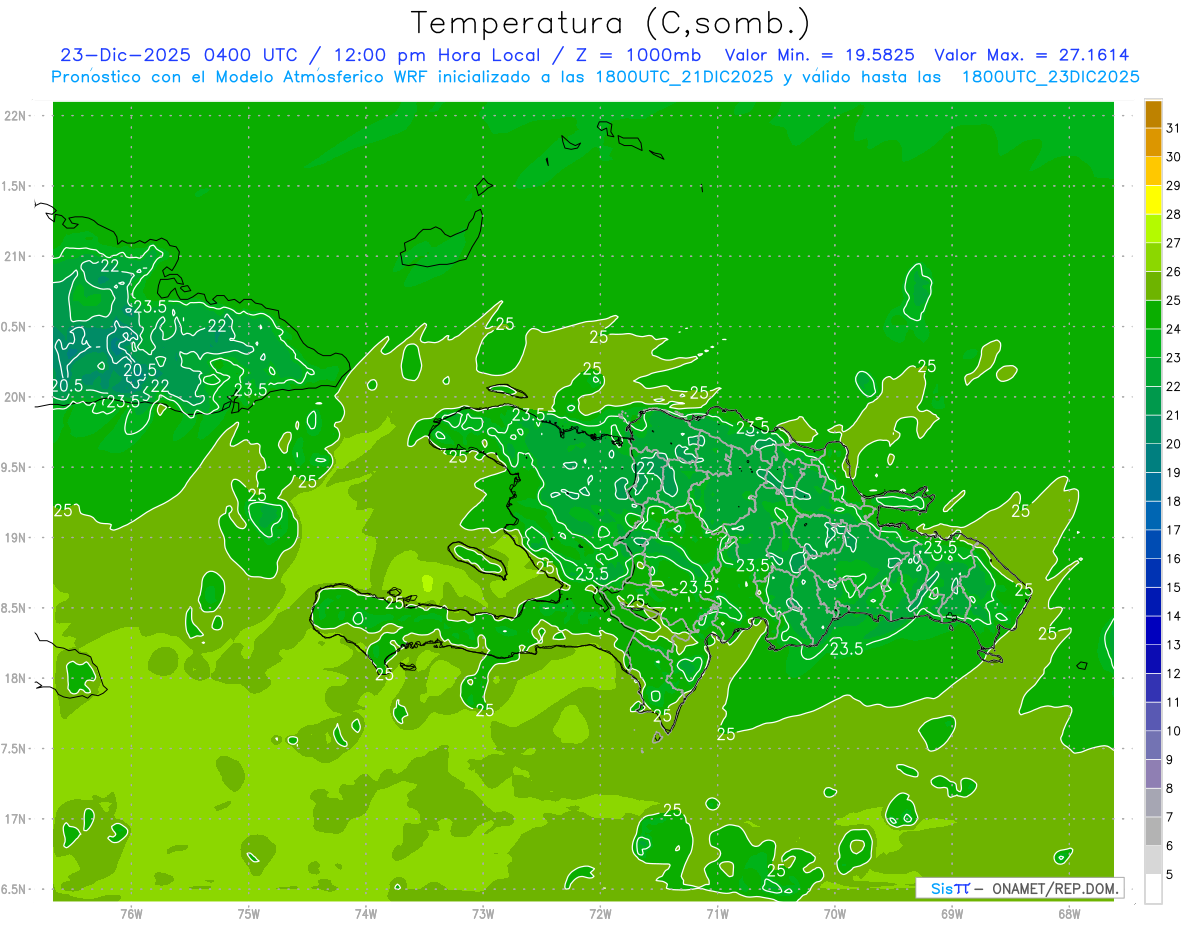
Task: Select the Valor Max. = 27.1614 value
Action: [1031, 55]
